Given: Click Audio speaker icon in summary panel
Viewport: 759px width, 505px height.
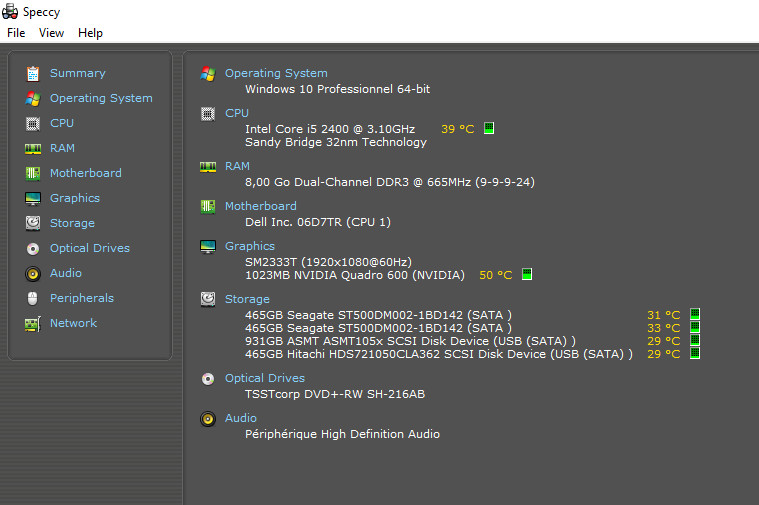Looking at the screenshot, I should [x=208, y=419].
